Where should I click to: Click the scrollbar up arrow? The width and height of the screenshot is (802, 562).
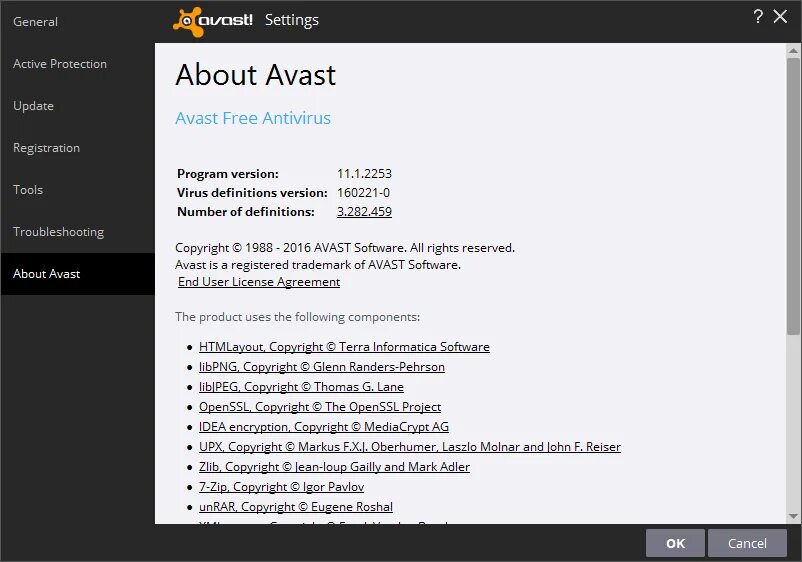(x=793, y=51)
